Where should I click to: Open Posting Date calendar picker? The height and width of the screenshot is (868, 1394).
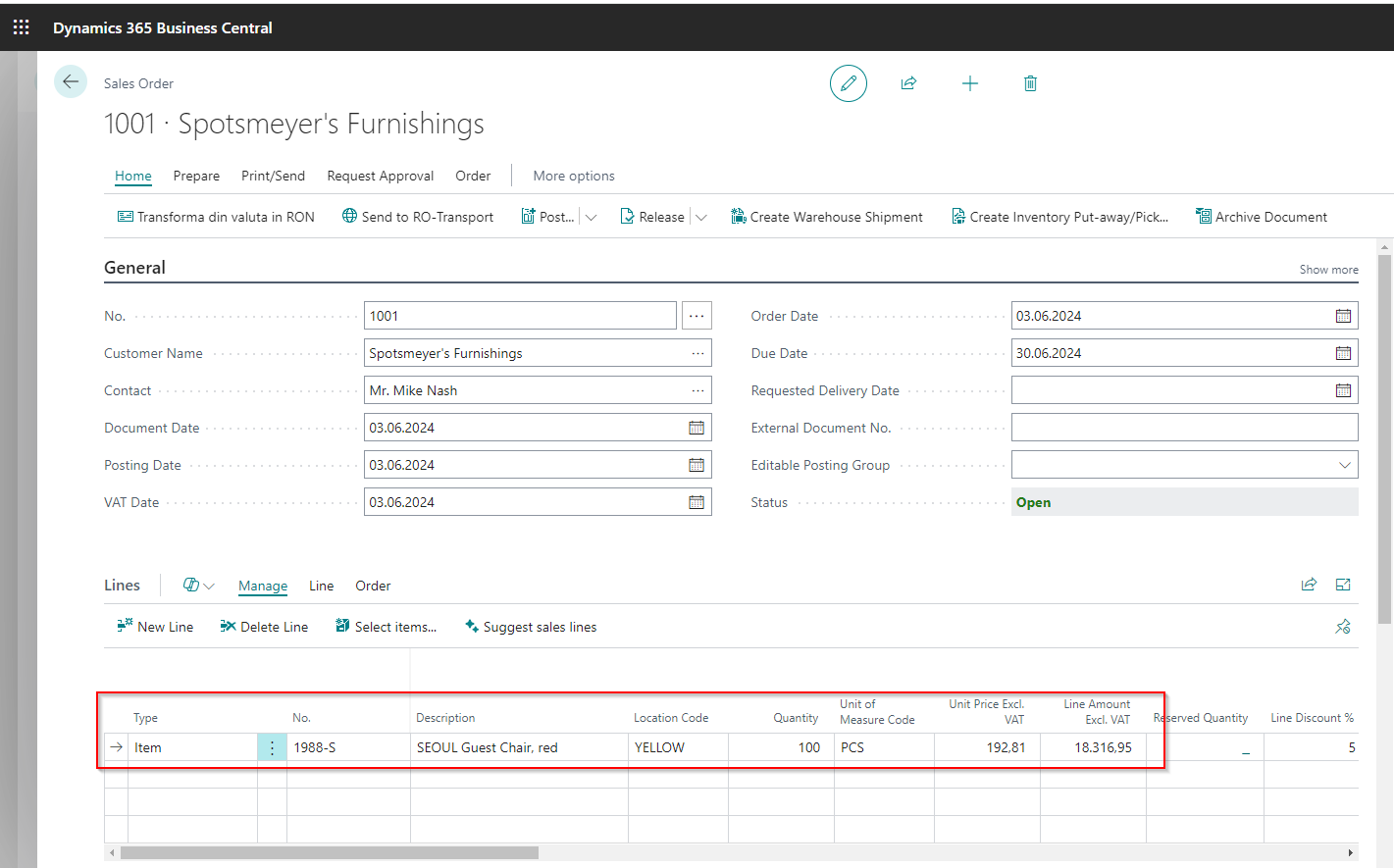(x=697, y=465)
